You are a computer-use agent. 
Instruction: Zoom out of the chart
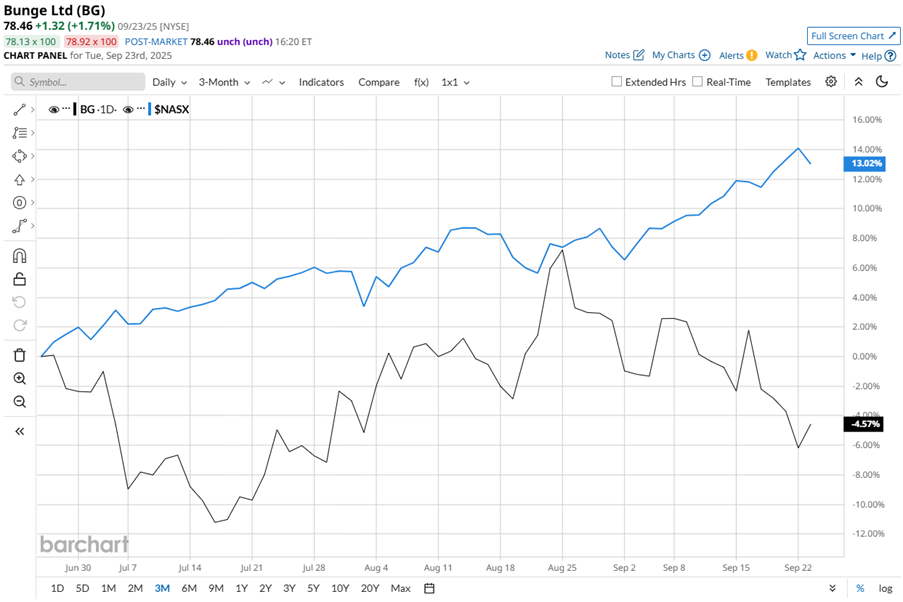(19, 402)
